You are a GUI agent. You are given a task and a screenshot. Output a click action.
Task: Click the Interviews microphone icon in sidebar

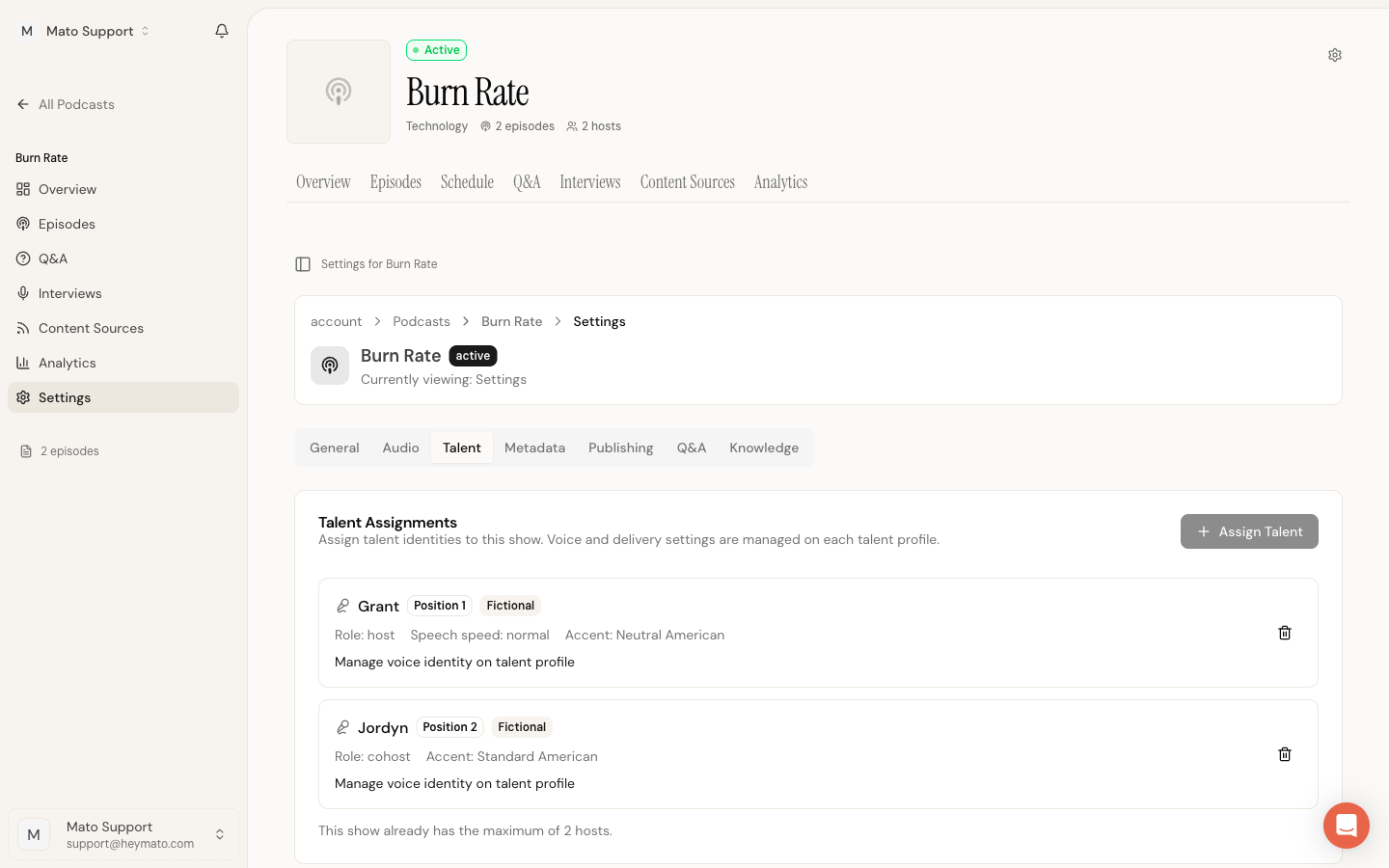pyautogui.click(x=23, y=293)
